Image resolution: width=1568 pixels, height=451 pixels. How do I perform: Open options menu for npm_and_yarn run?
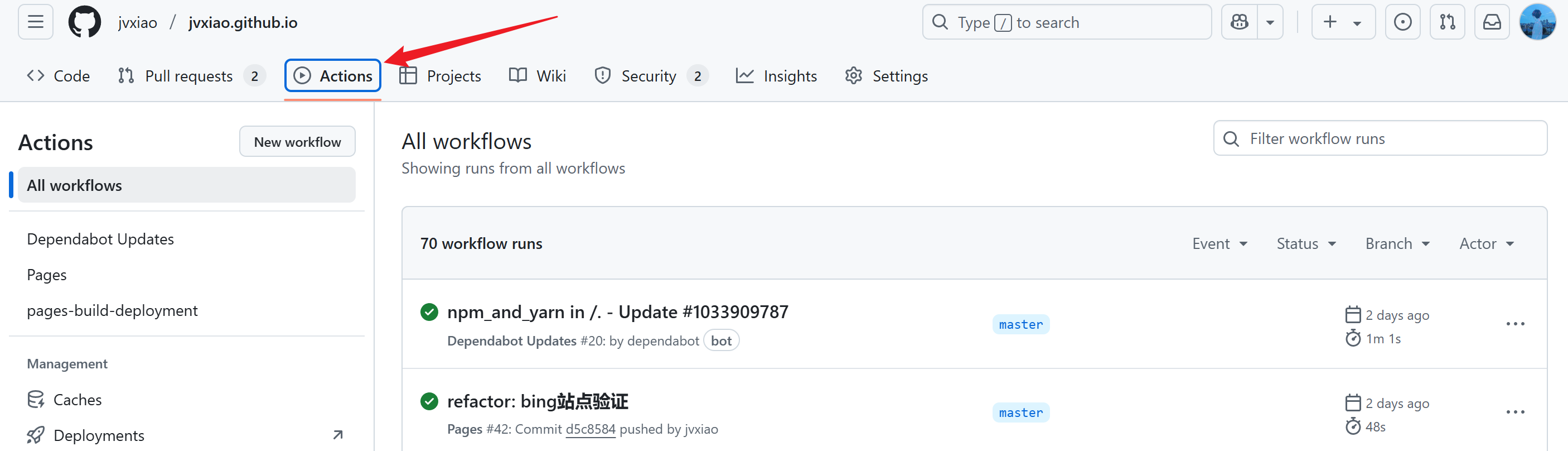coord(1515,324)
